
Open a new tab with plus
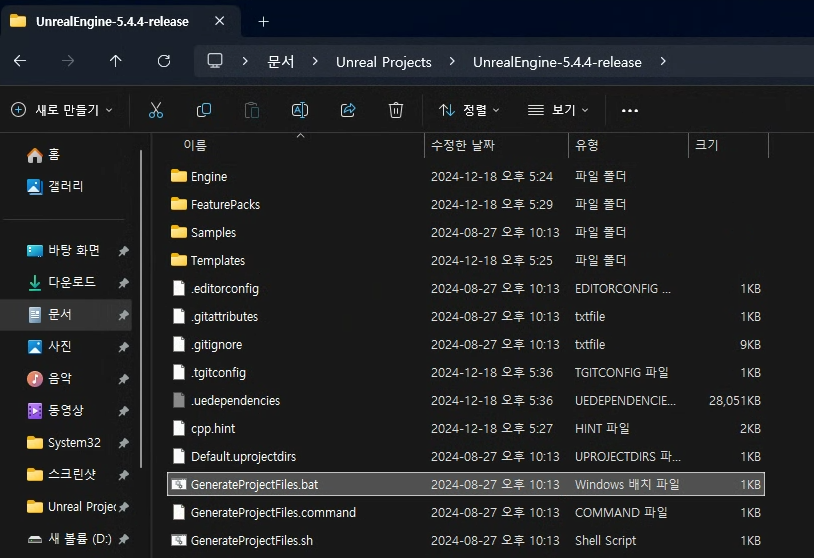[x=264, y=21]
